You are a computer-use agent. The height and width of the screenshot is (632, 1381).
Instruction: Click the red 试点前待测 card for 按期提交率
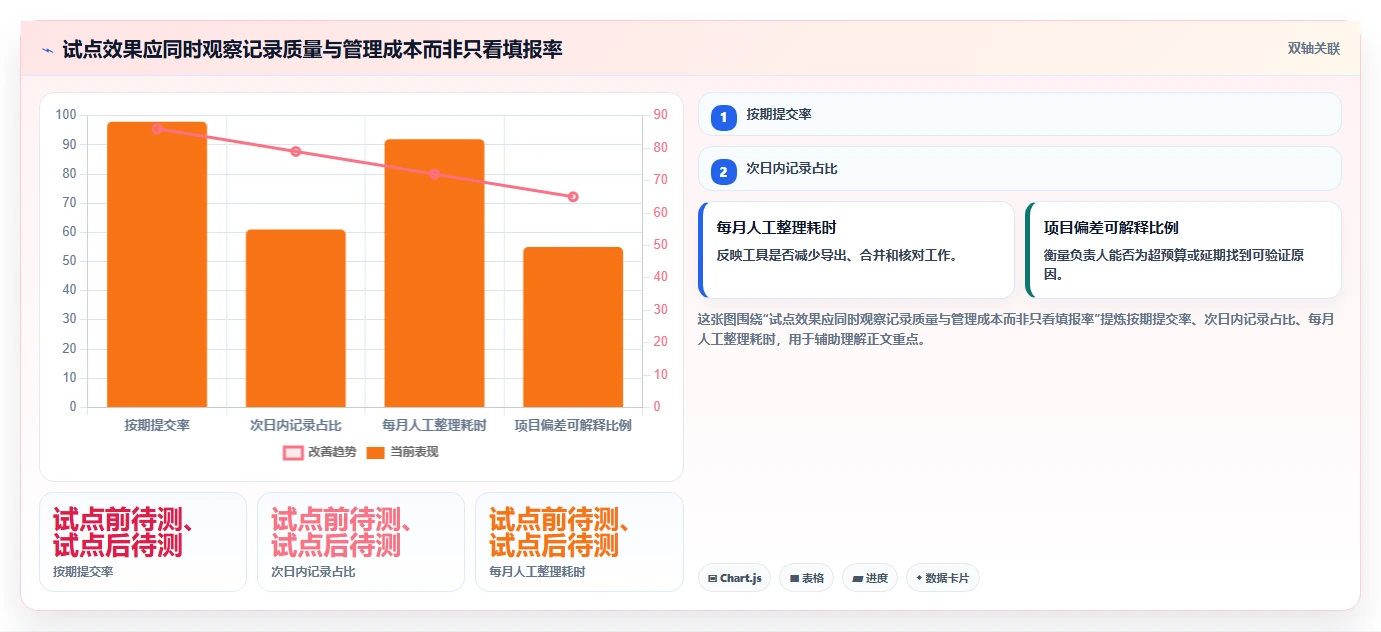click(x=143, y=542)
